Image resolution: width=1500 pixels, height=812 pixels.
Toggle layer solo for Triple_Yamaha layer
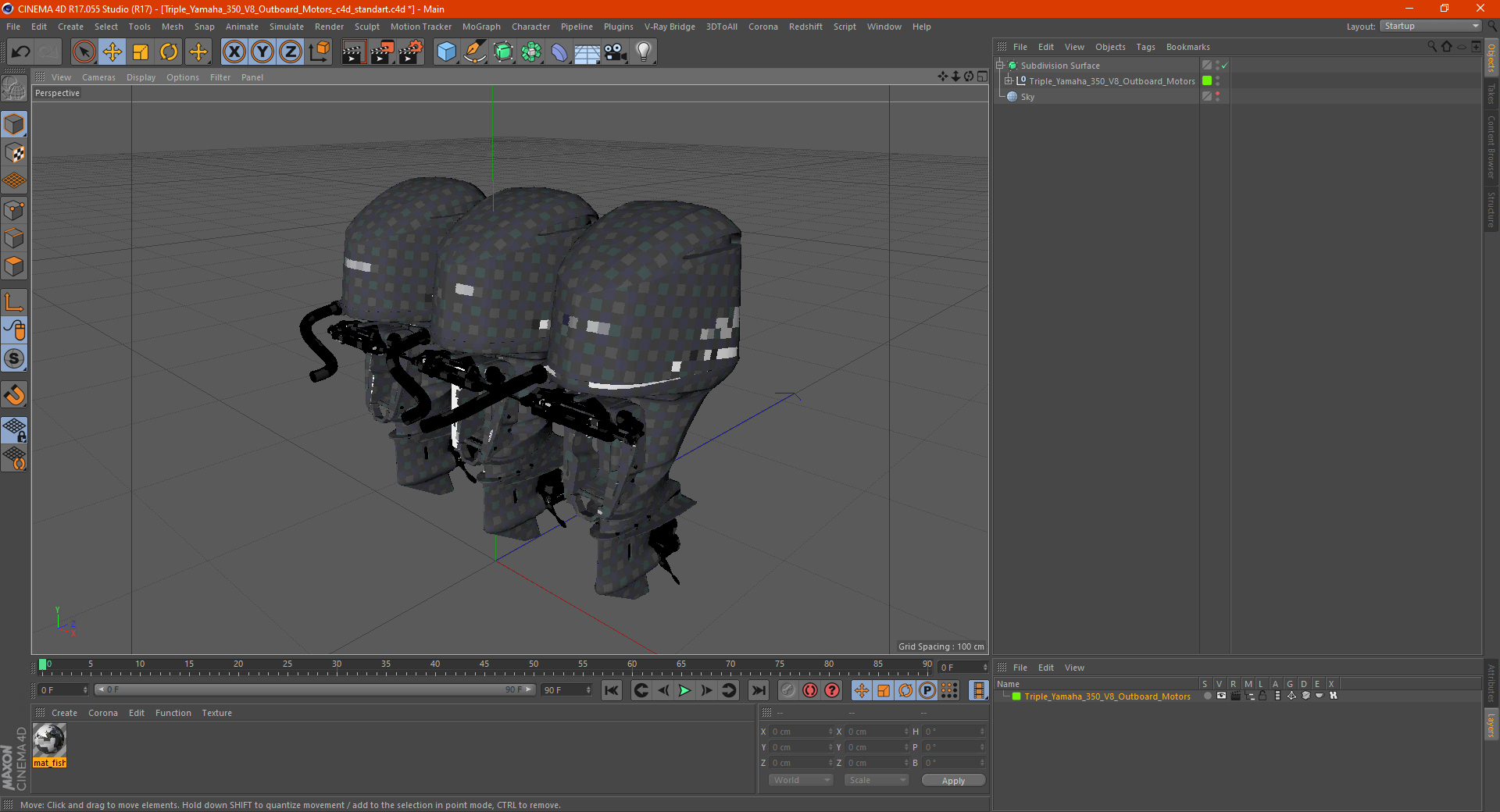1207,696
